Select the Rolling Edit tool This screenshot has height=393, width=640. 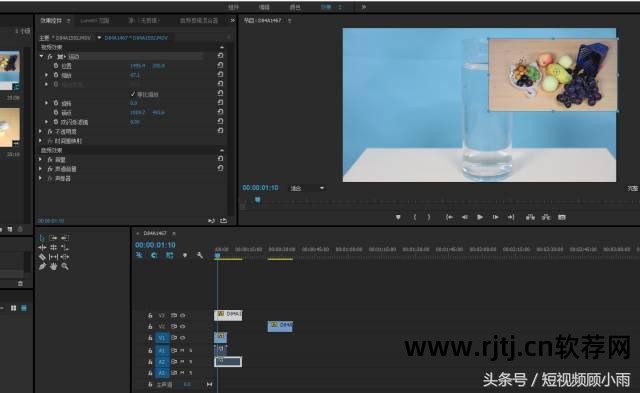53,247
